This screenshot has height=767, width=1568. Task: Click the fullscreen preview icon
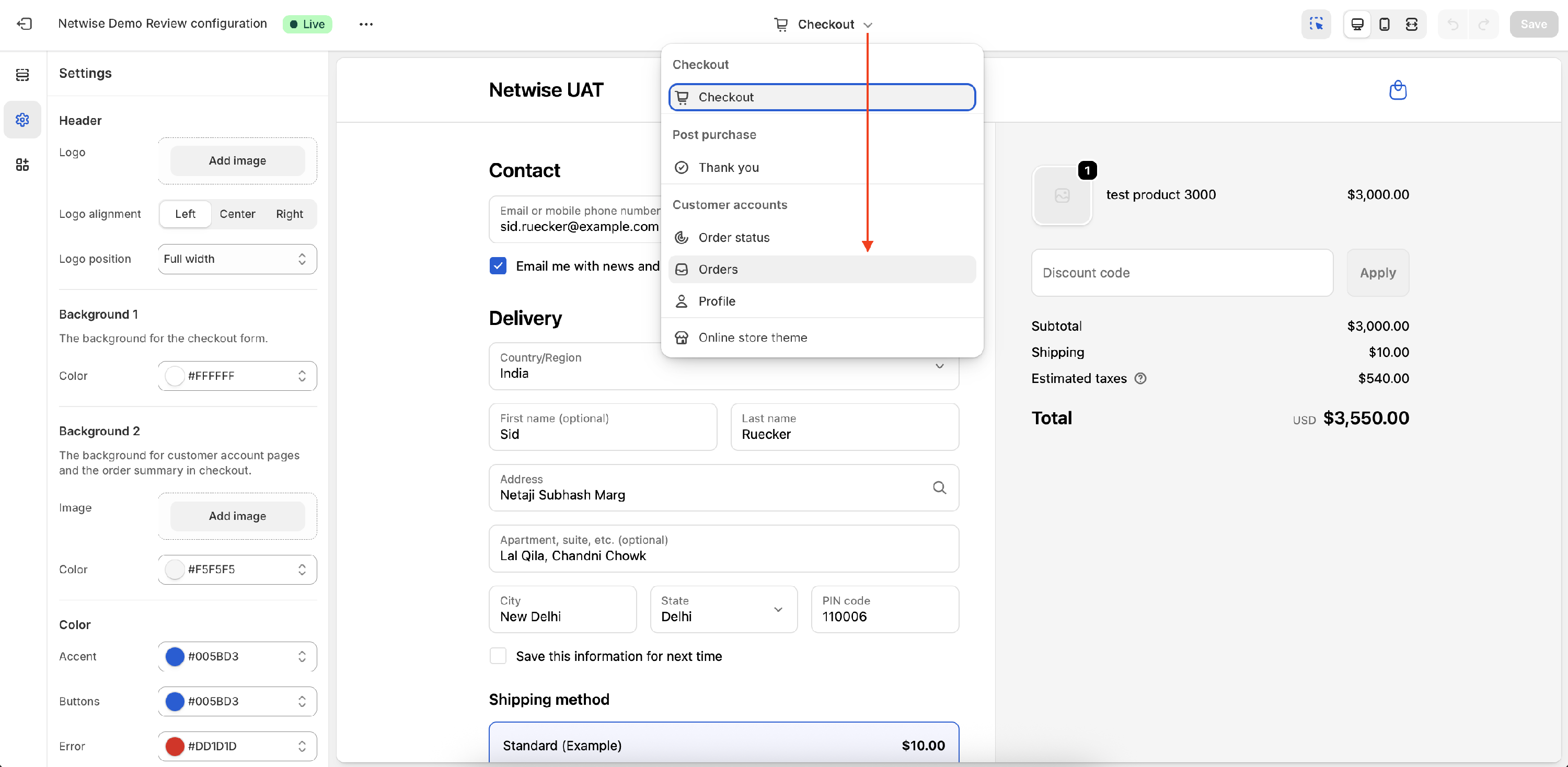click(x=1412, y=25)
